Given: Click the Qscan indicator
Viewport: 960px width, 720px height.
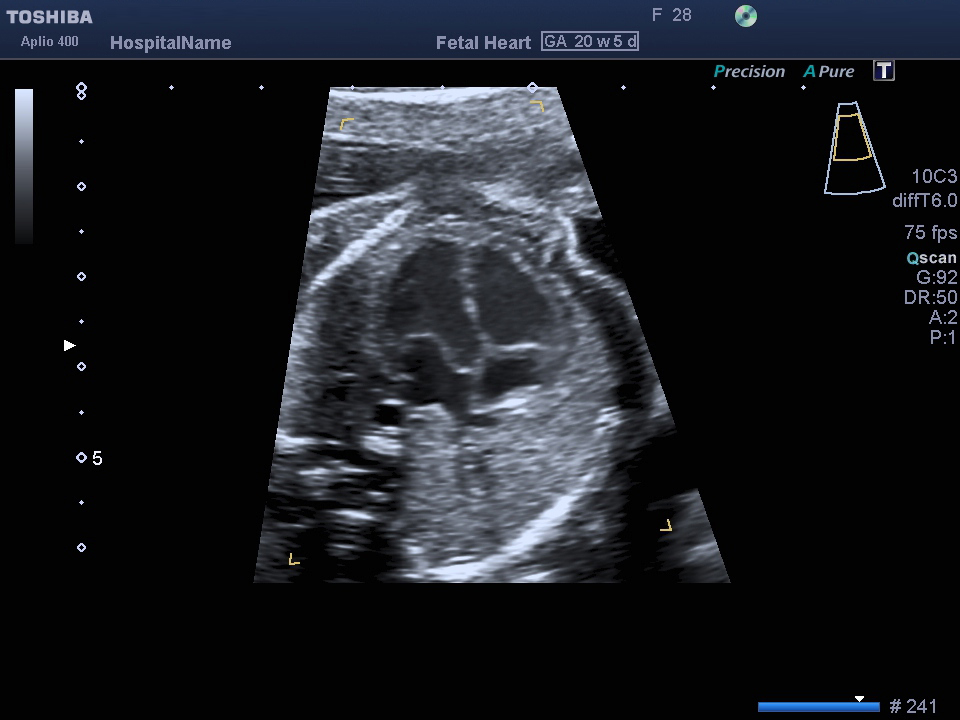Looking at the screenshot, I should [931, 258].
